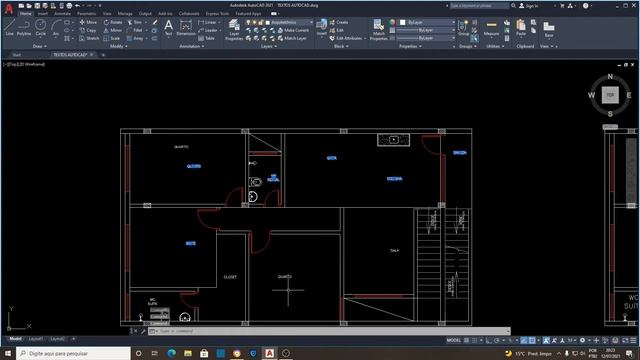The width and height of the screenshot is (640, 360).
Task: Click the Array tool
Action: point(135,38)
